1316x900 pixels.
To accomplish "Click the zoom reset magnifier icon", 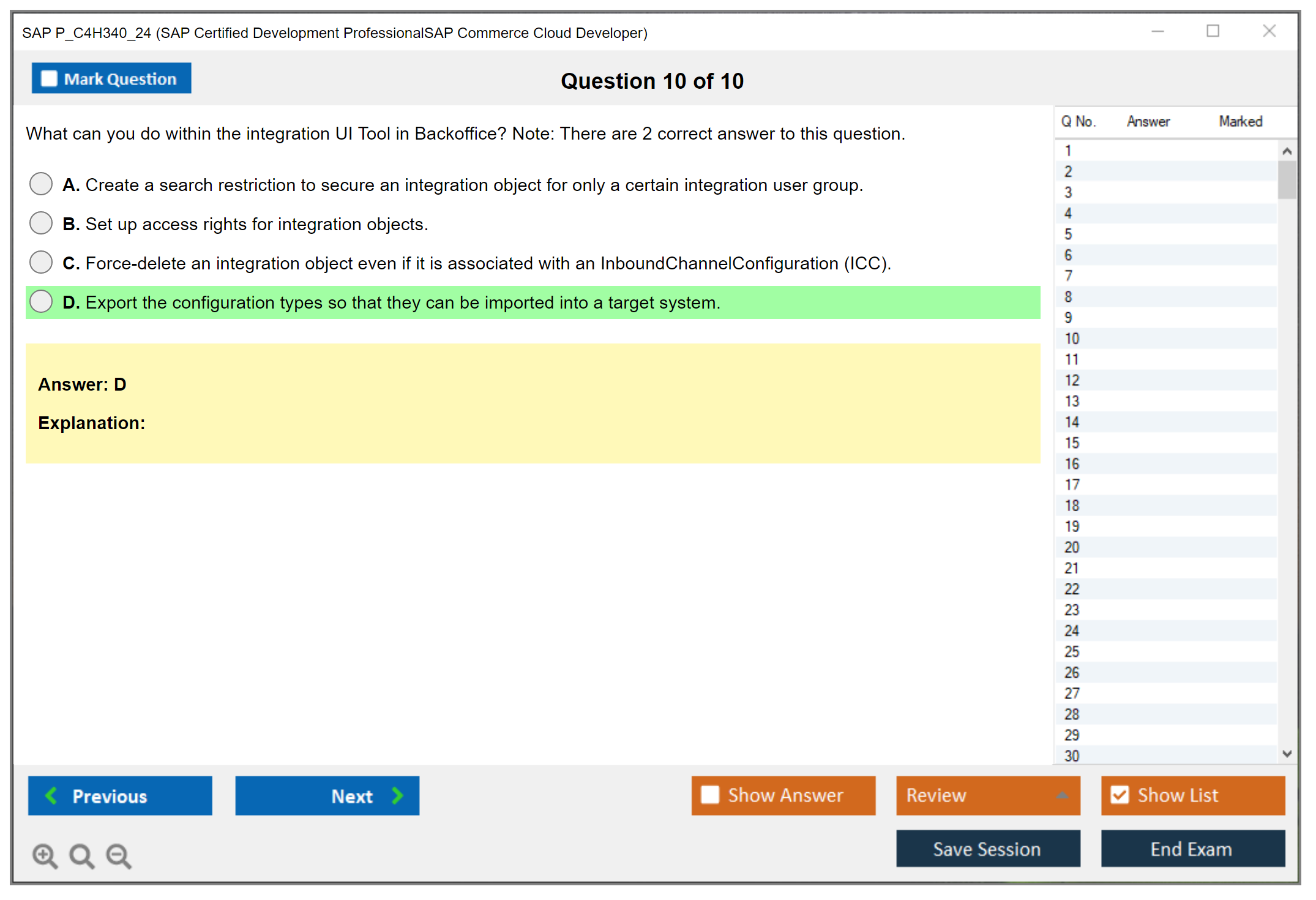I will [x=81, y=855].
